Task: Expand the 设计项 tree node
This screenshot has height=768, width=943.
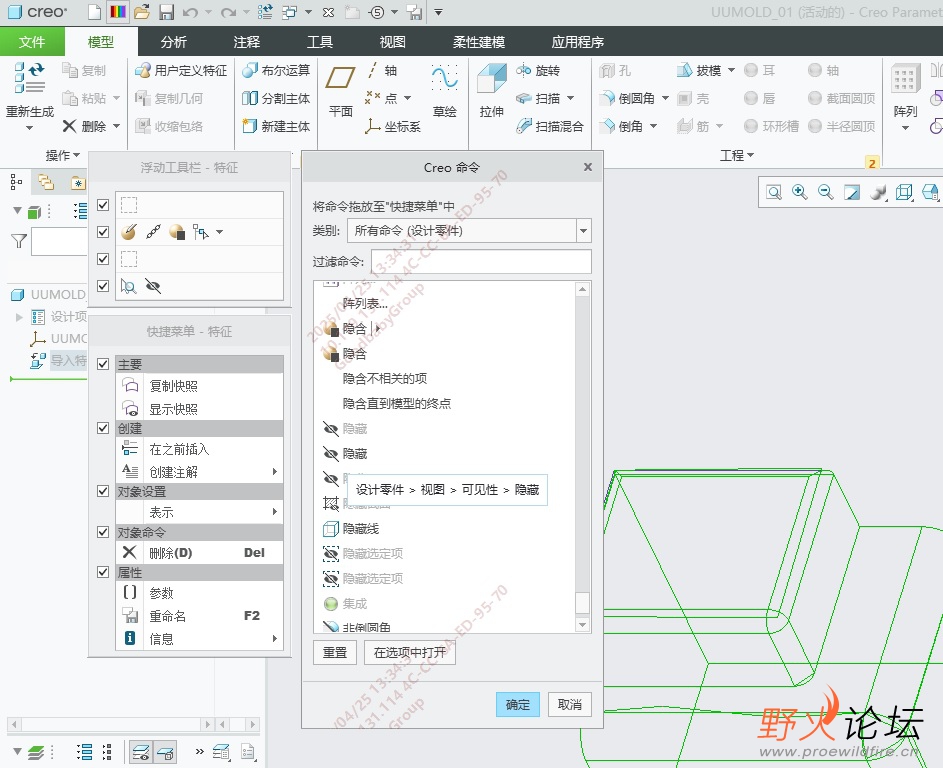Action: (x=19, y=317)
